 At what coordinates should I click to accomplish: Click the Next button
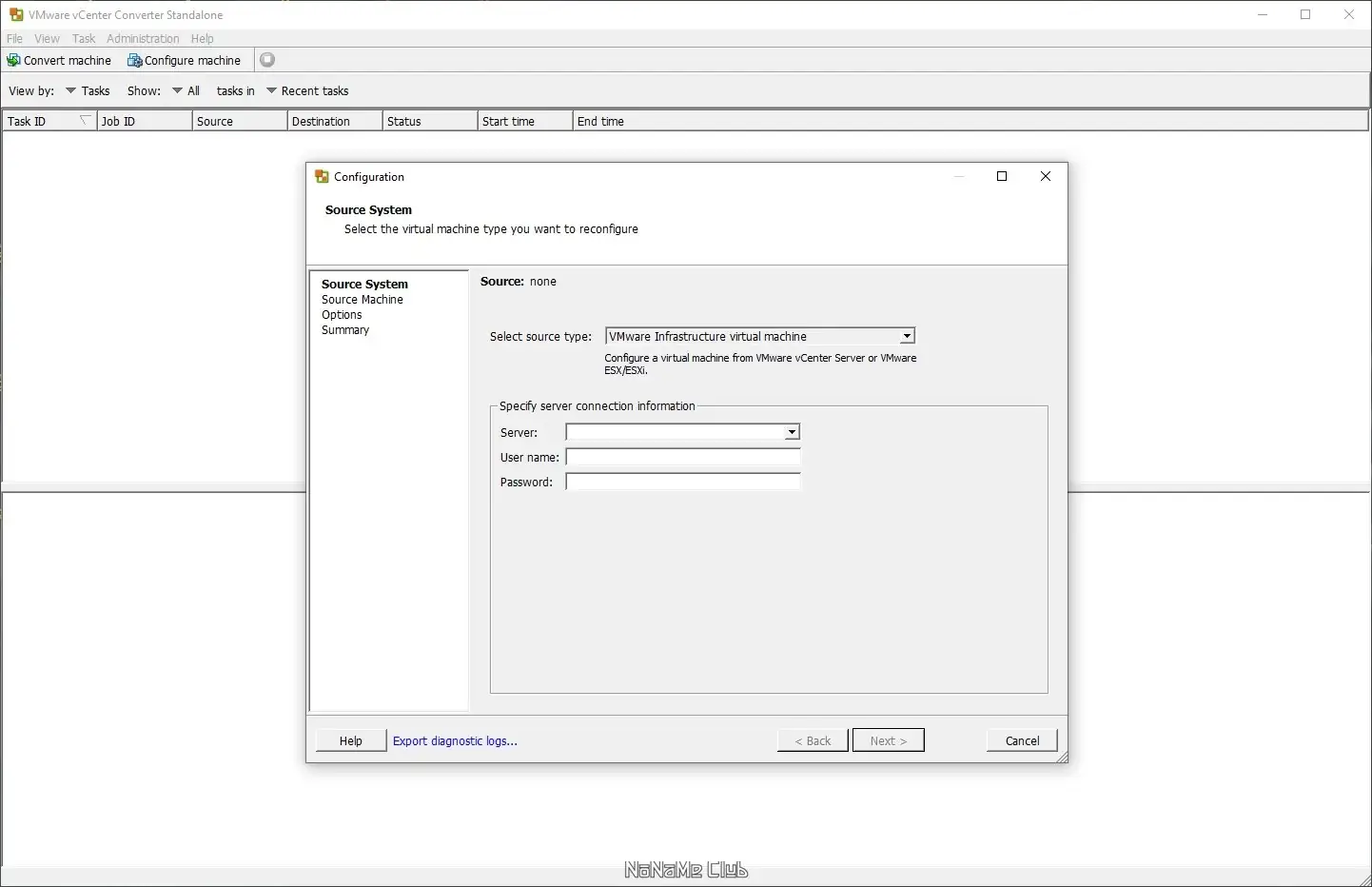pyautogui.click(x=889, y=740)
